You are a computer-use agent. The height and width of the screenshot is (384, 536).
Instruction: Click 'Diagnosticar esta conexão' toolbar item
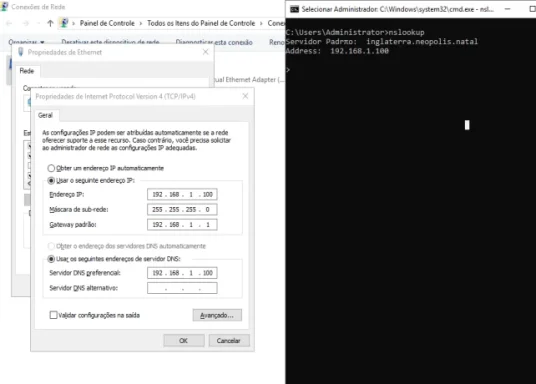(x=214, y=42)
